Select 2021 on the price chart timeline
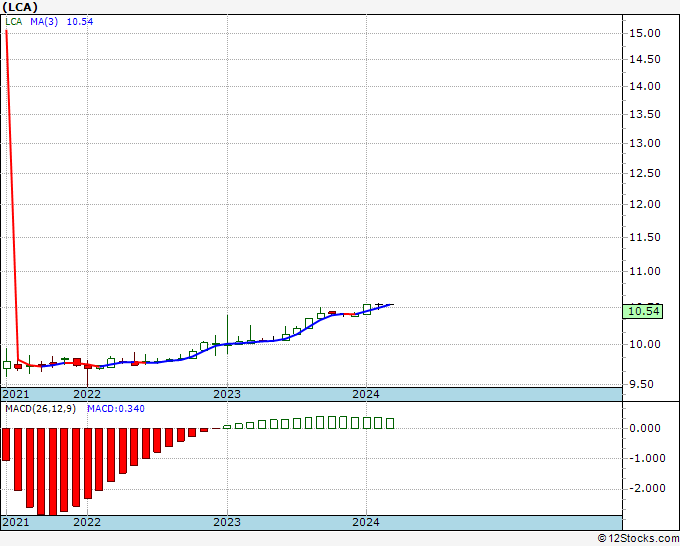The height and width of the screenshot is (546, 680). pyautogui.click(x=16, y=394)
